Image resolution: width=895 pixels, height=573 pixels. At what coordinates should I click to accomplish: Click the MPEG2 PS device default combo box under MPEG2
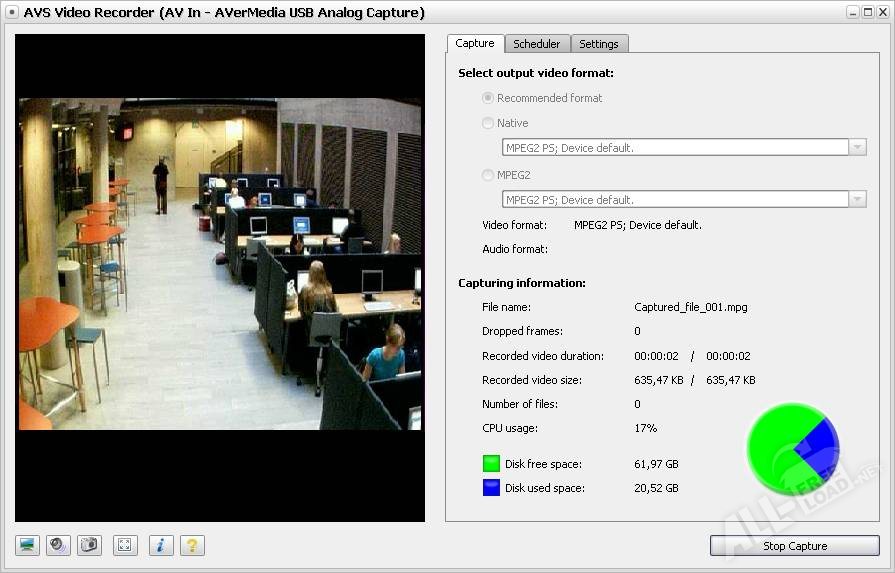pyautogui.click(x=684, y=199)
